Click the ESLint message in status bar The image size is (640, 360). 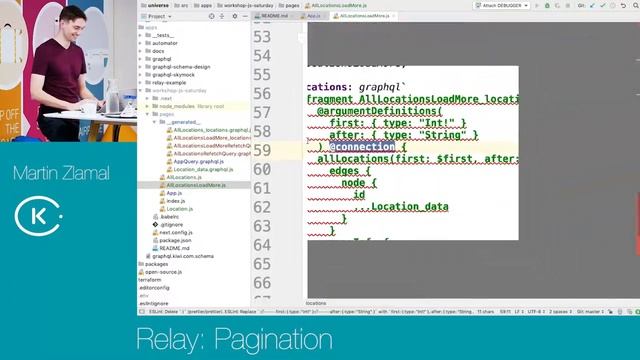click(x=310, y=311)
